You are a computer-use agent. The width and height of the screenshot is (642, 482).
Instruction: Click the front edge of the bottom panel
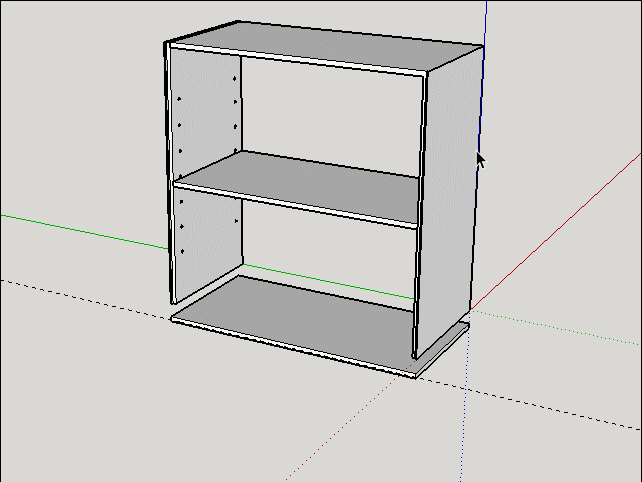click(x=293, y=348)
